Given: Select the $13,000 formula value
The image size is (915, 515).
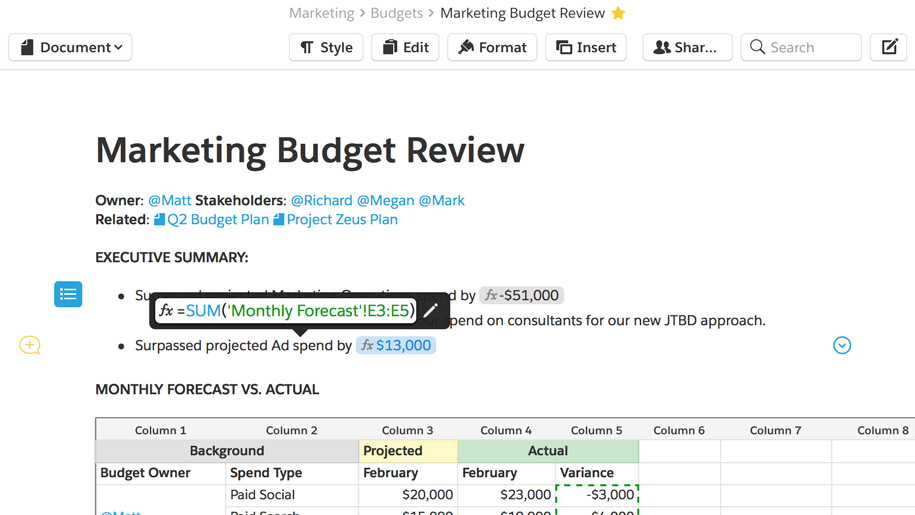Looking at the screenshot, I should point(396,345).
